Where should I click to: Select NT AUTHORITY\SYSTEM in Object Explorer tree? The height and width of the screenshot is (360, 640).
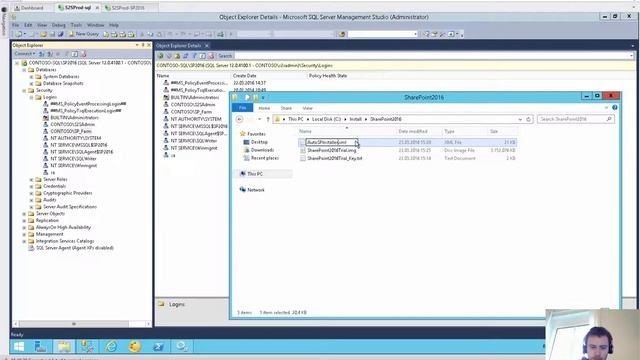76,138
